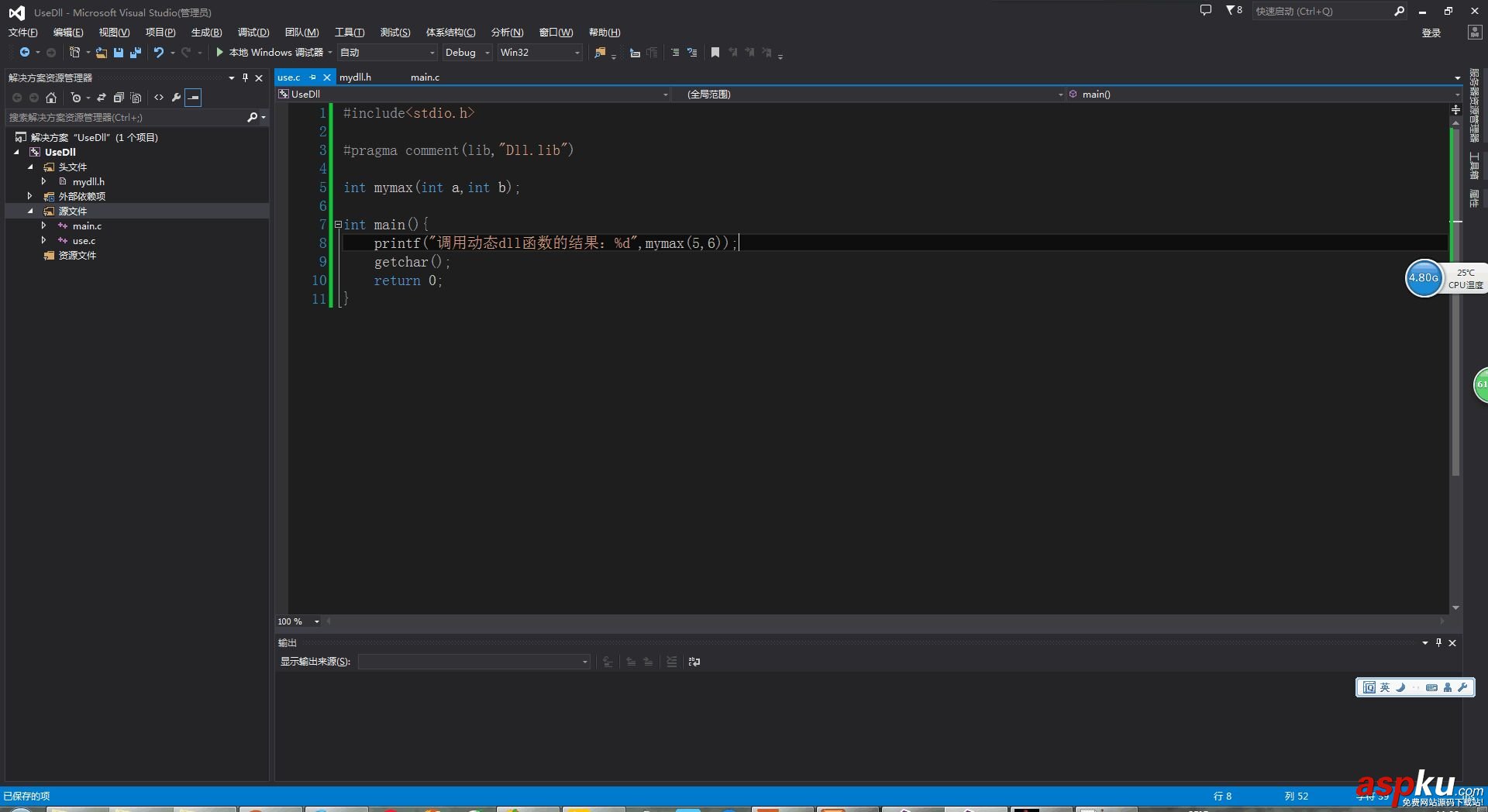Click the Clear All icon in the output panel
The width and height of the screenshot is (1488, 812).
pos(671,662)
